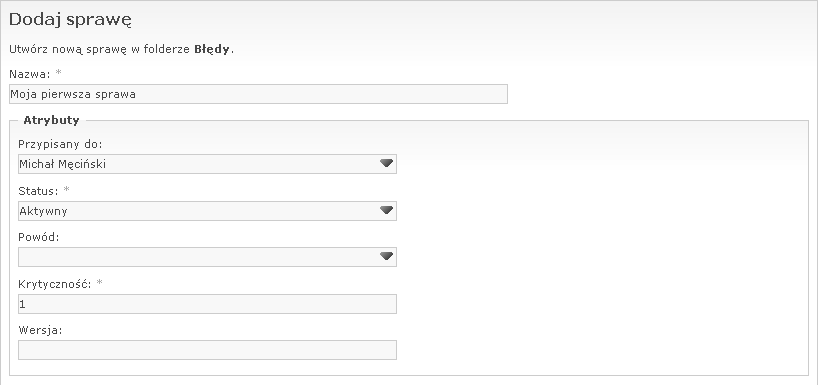818x385 pixels.
Task: Expand the Status dropdown arrow
Action: click(x=386, y=210)
